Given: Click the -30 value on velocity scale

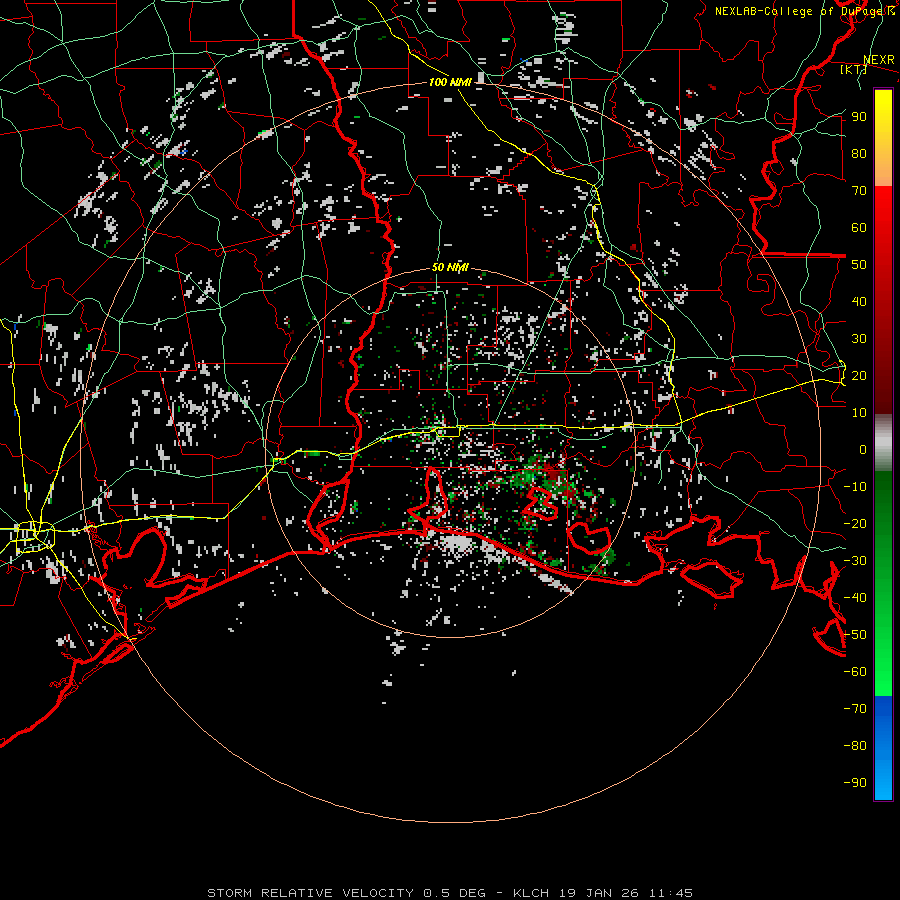Looking at the screenshot, I should pos(855,561).
